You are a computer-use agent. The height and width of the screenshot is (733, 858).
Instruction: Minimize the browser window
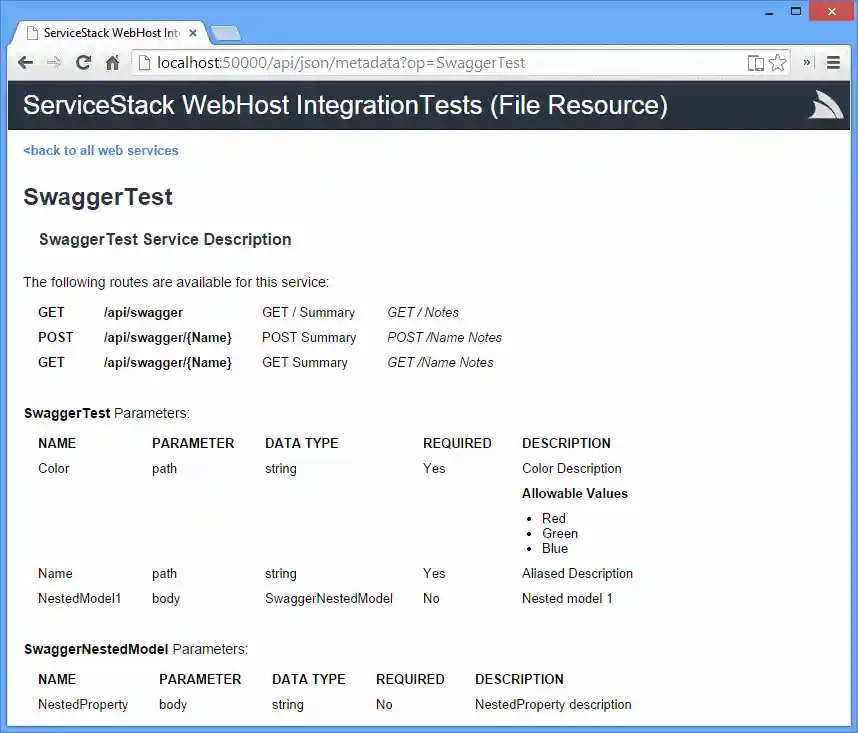coord(770,10)
